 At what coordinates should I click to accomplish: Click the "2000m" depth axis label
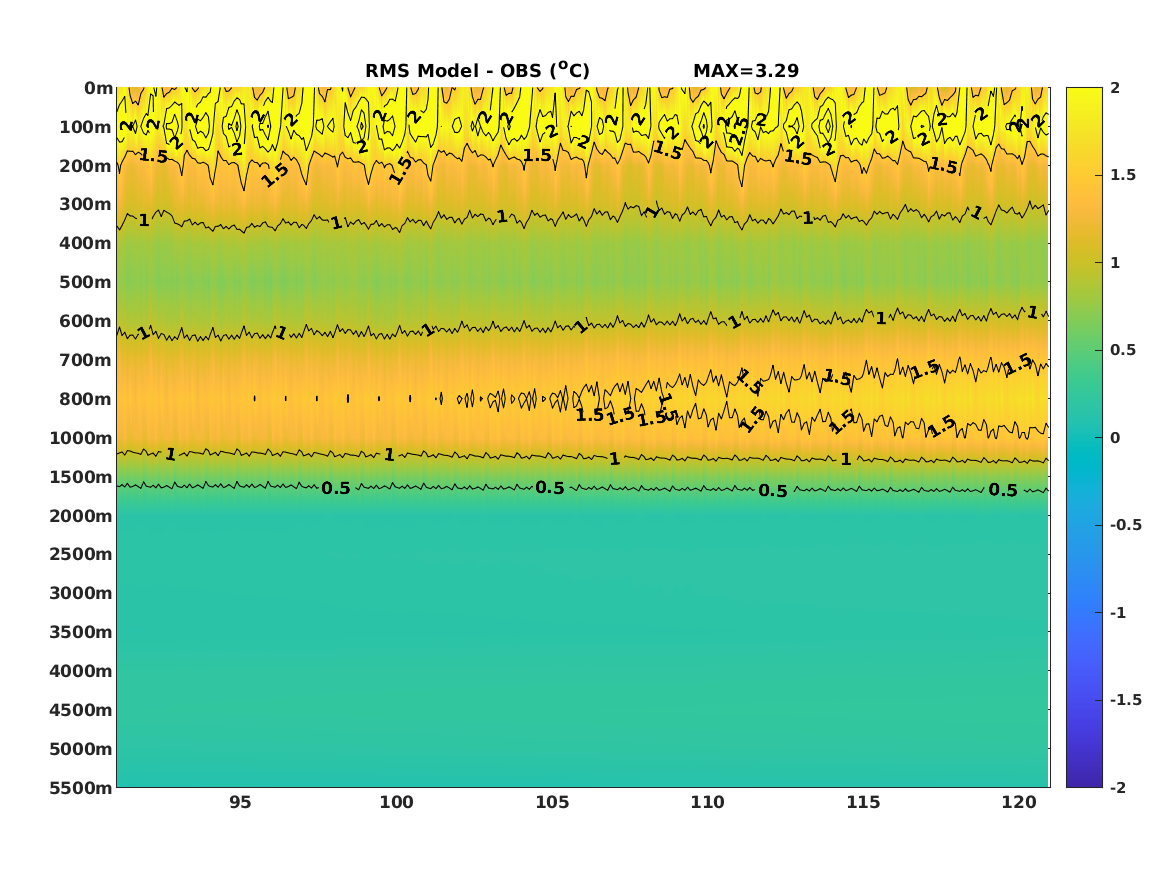81,516
